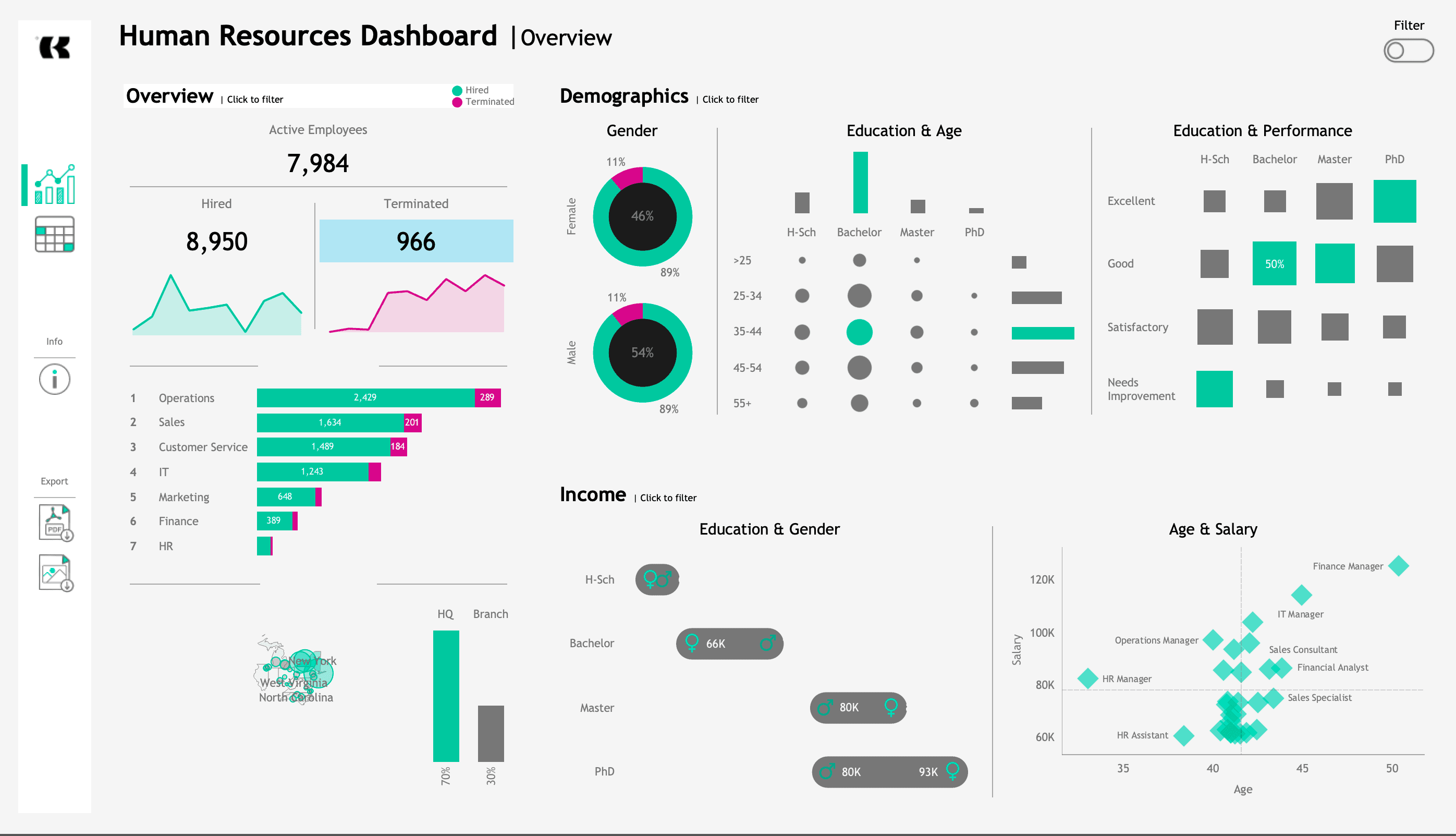Click the Marketing department label
The image size is (1456, 836).
point(183,497)
